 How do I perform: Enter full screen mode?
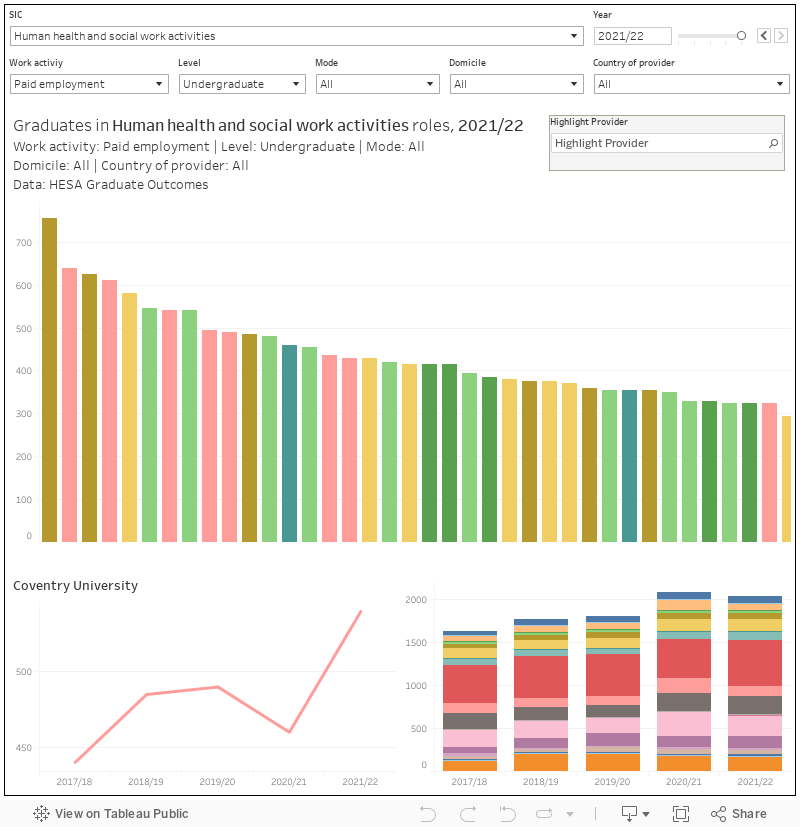coord(681,814)
